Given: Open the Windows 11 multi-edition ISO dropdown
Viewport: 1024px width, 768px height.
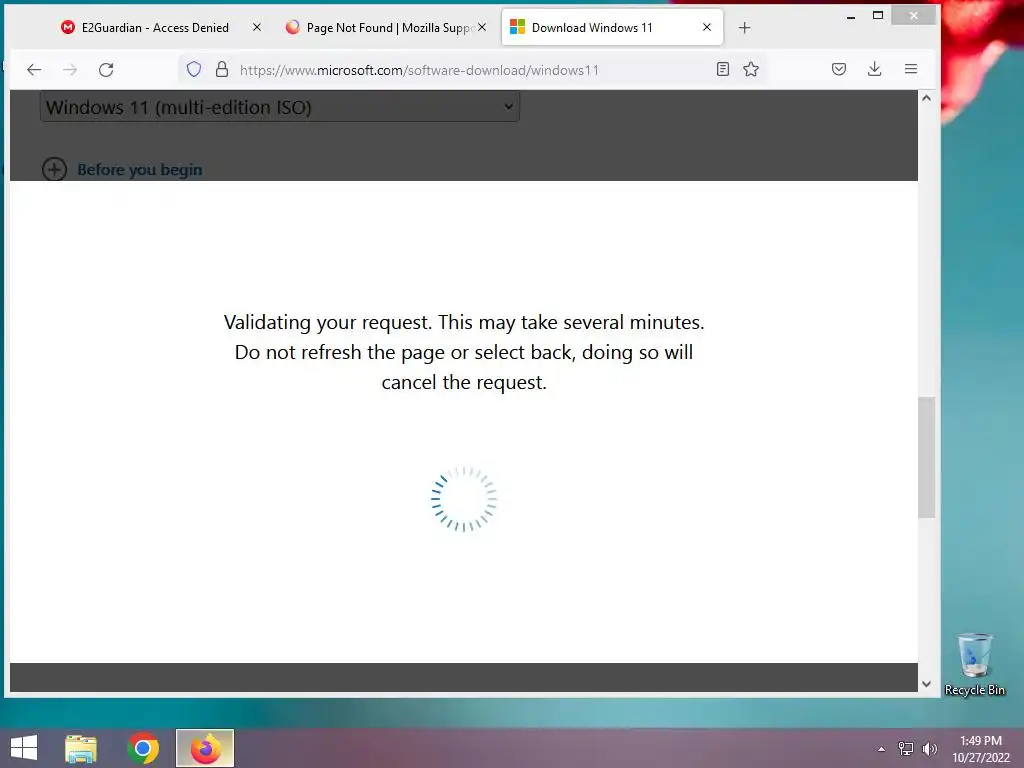Looking at the screenshot, I should pos(280,106).
